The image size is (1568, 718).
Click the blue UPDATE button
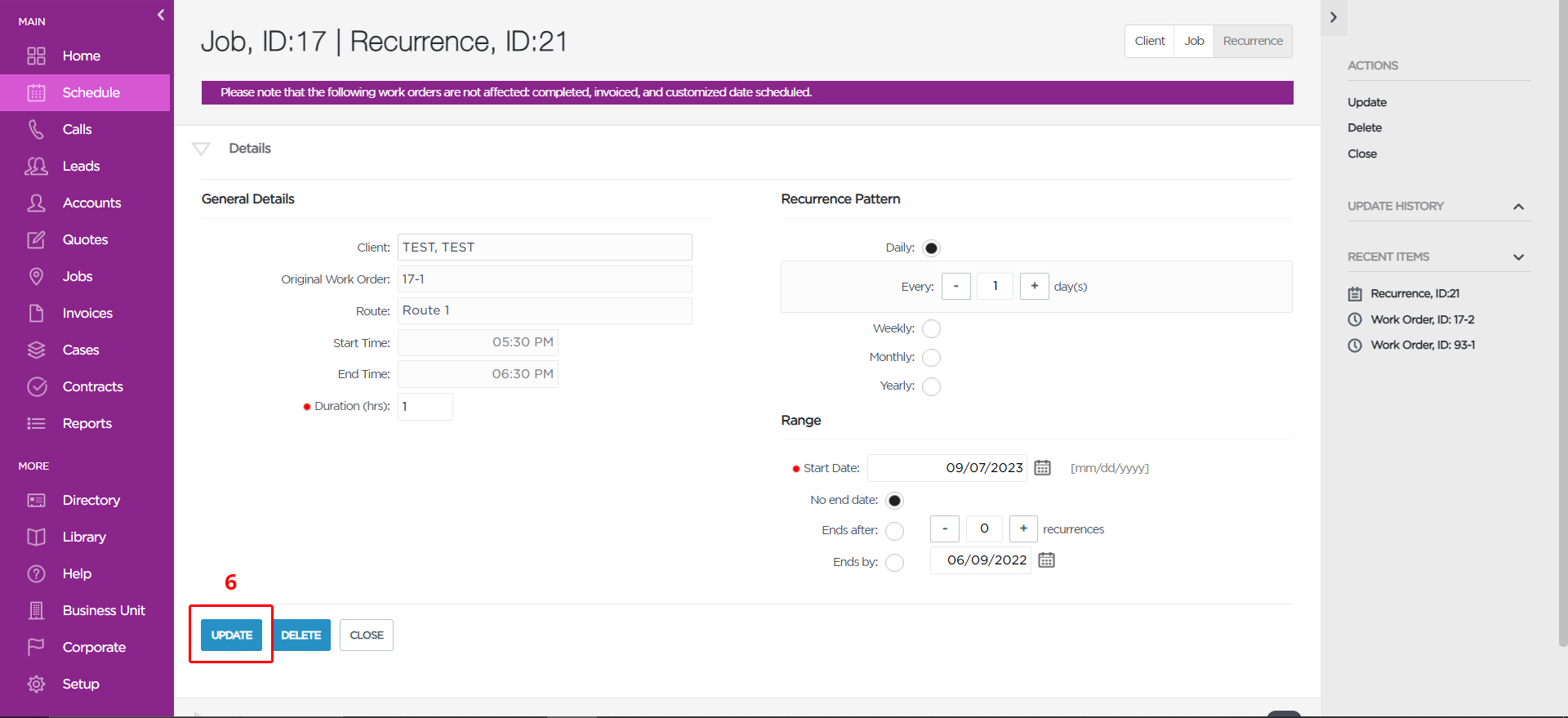(232, 635)
